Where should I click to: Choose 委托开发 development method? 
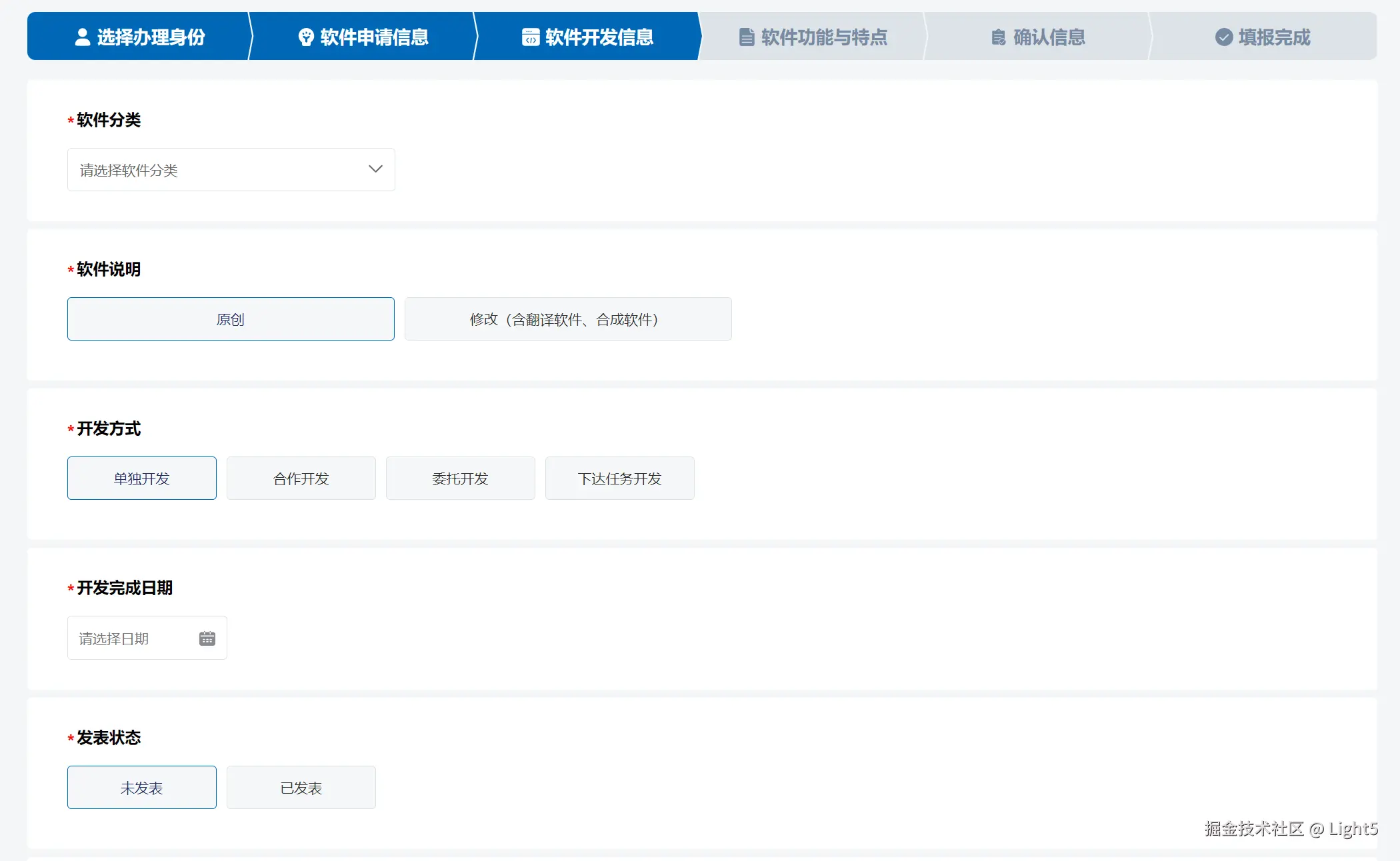[x=460, y=478]
